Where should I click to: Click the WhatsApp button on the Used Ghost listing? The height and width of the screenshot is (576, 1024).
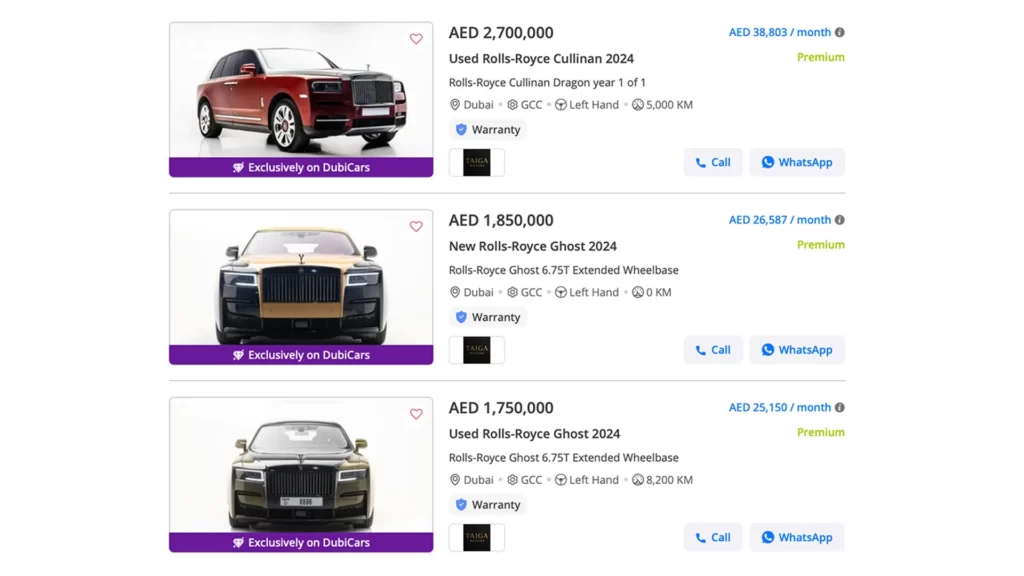click(797, 537)
